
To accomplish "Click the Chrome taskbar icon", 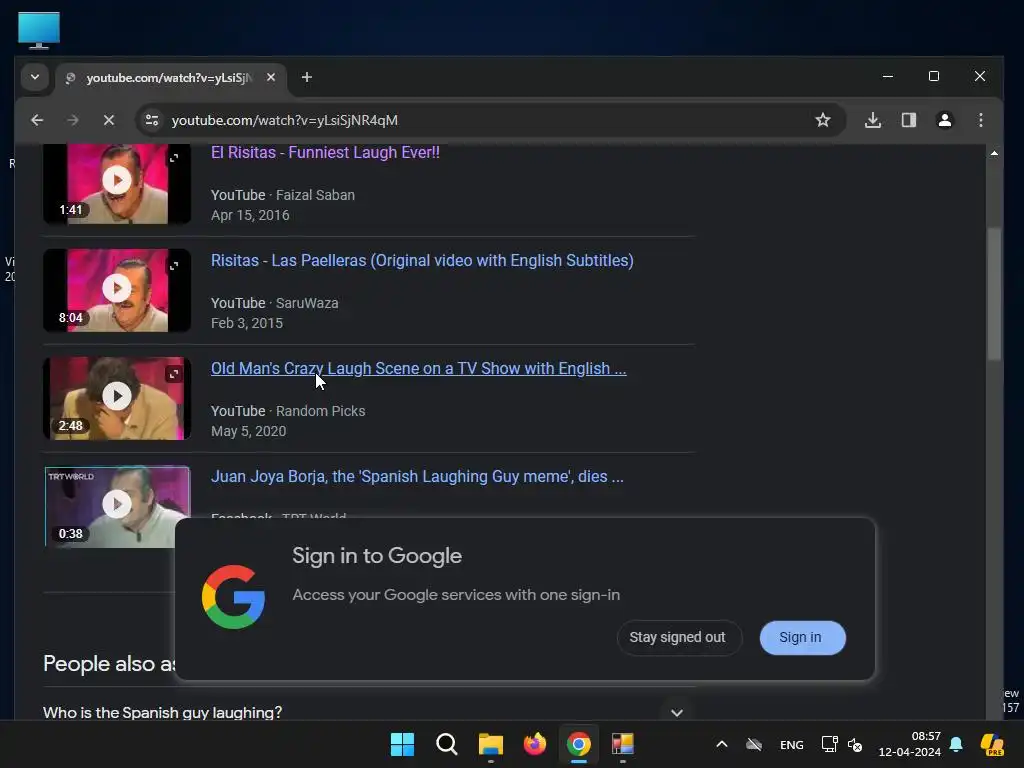I will click(579, 744).
